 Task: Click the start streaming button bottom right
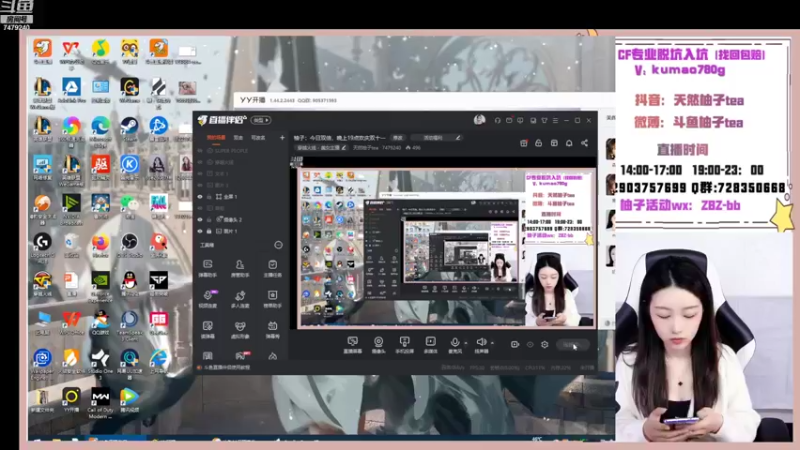tap(573, 345)
